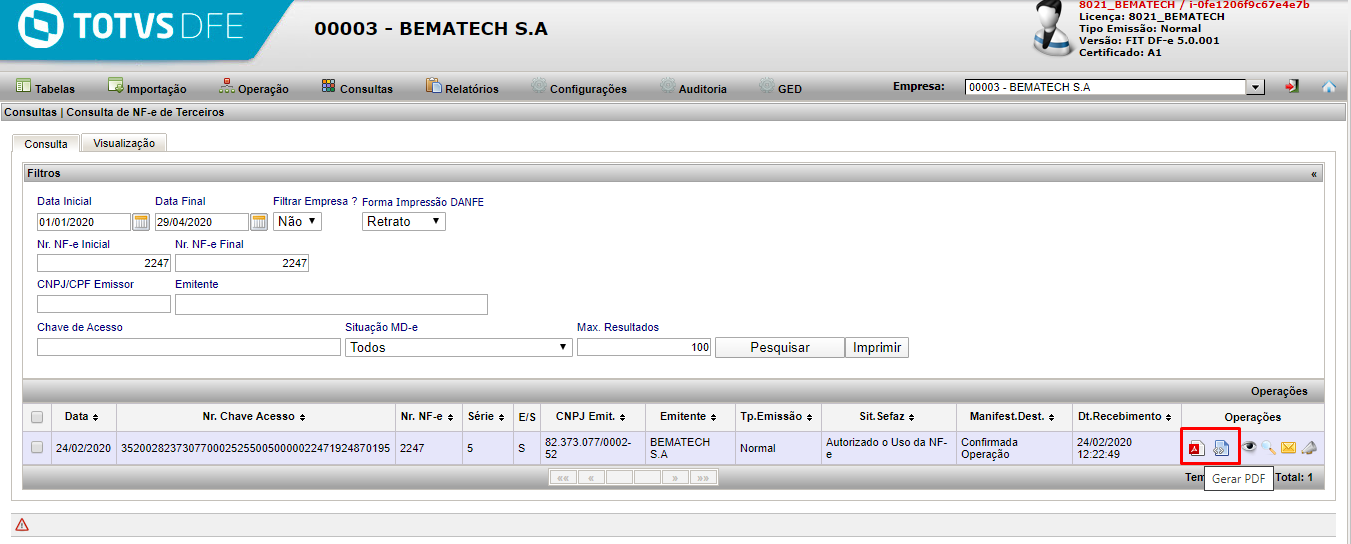The image size is (1351, 544).
Task: Click the Pesquisar button
Action: point(780,348)
